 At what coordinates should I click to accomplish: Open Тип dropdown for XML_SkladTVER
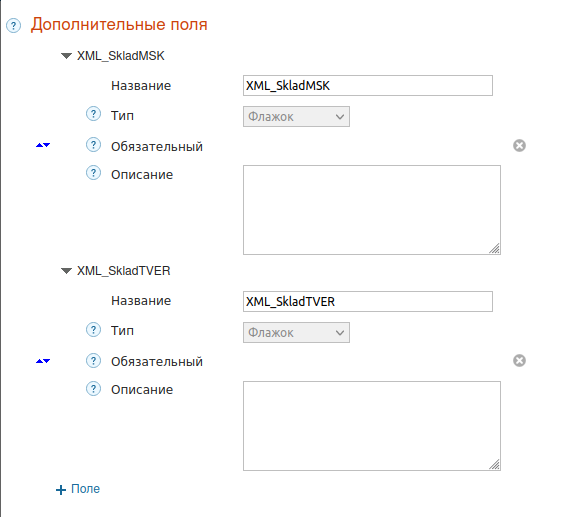pyautogui.click(x=296, y=332)
